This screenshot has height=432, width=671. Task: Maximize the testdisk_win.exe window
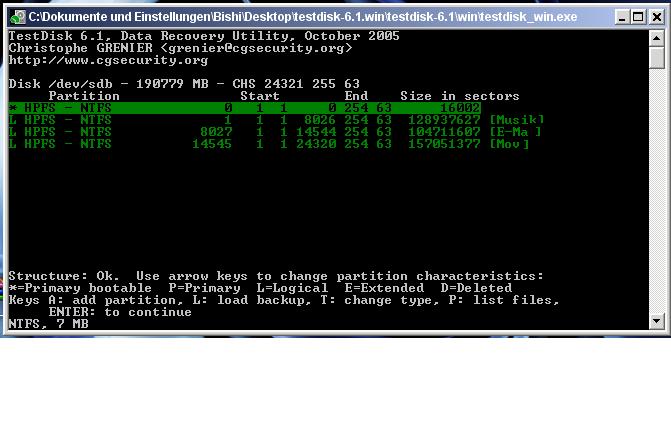point(638,17)
